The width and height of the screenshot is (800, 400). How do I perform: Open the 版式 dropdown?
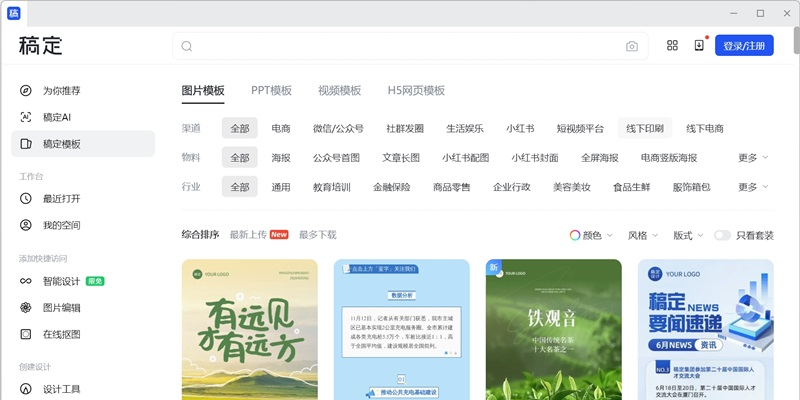(688, 235)
